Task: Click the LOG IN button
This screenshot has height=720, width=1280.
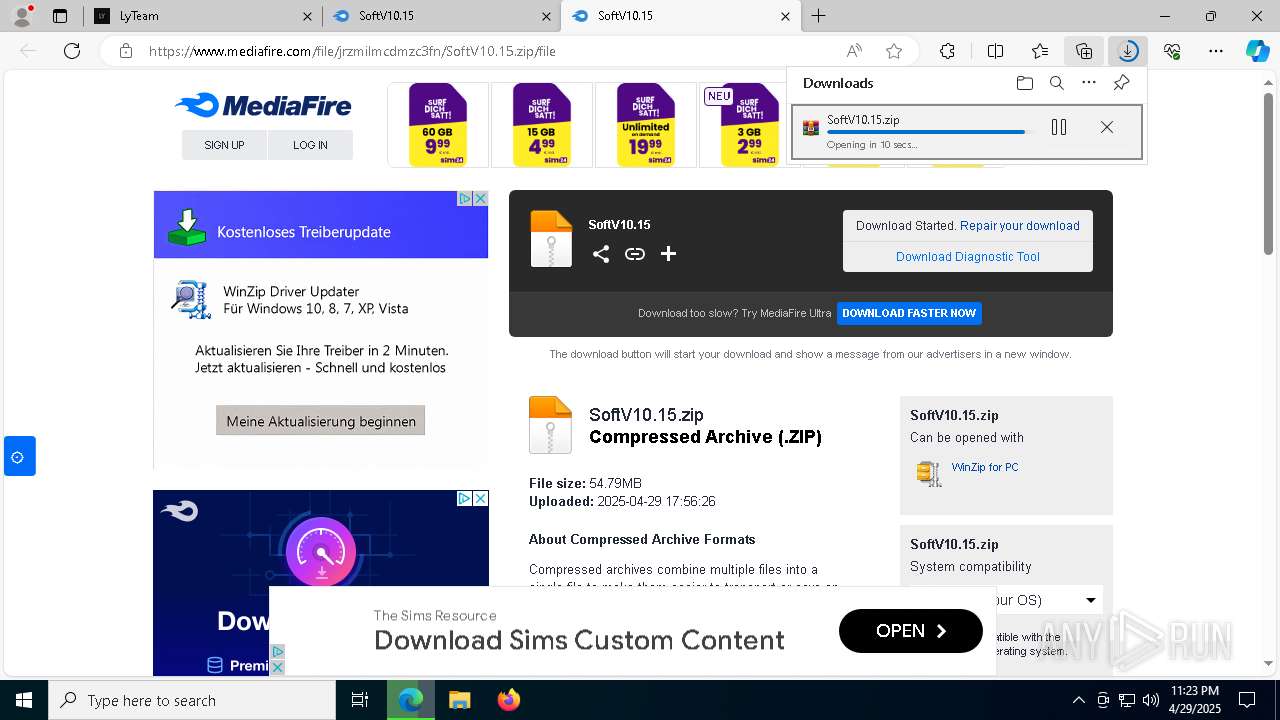Action: [310, 145]
